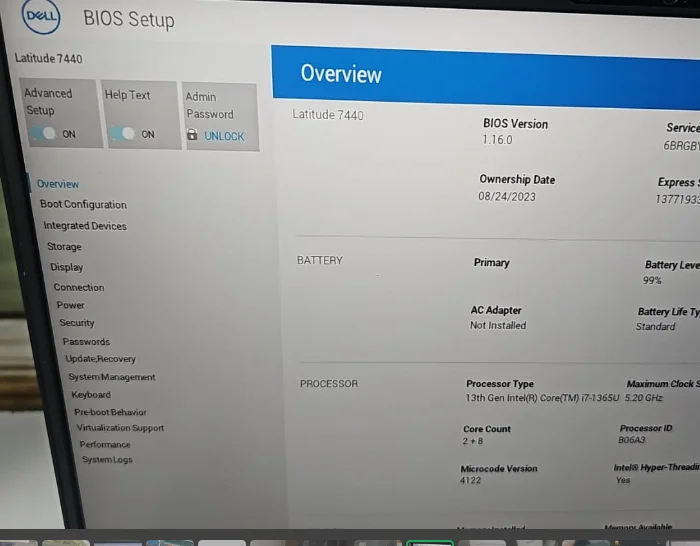Open the Keyboard section
Image resolution: width=700 pixels, height=546 pixels.
91,395
